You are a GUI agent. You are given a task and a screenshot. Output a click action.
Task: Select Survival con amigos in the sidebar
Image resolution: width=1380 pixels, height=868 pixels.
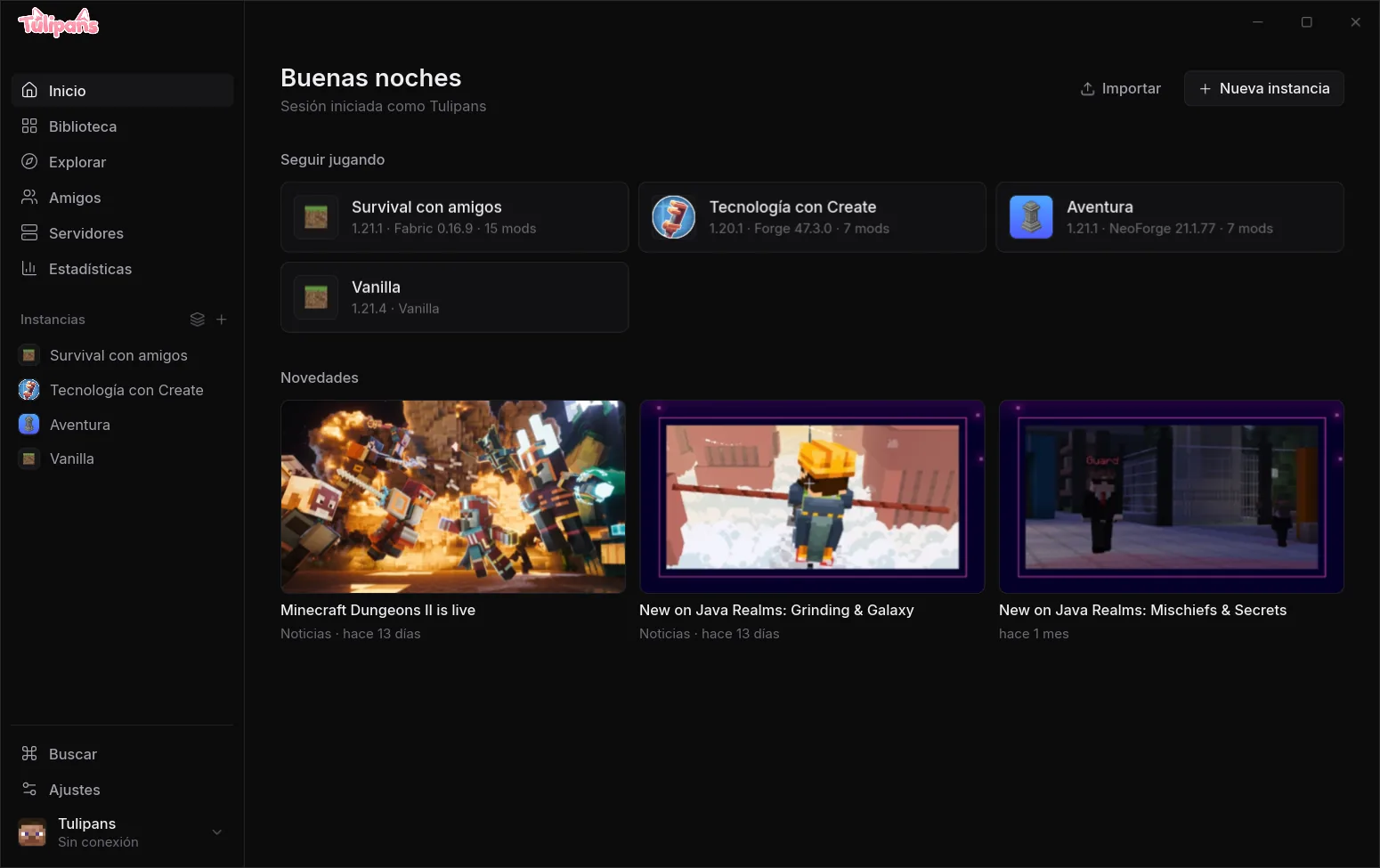click(x=122, y=355)
